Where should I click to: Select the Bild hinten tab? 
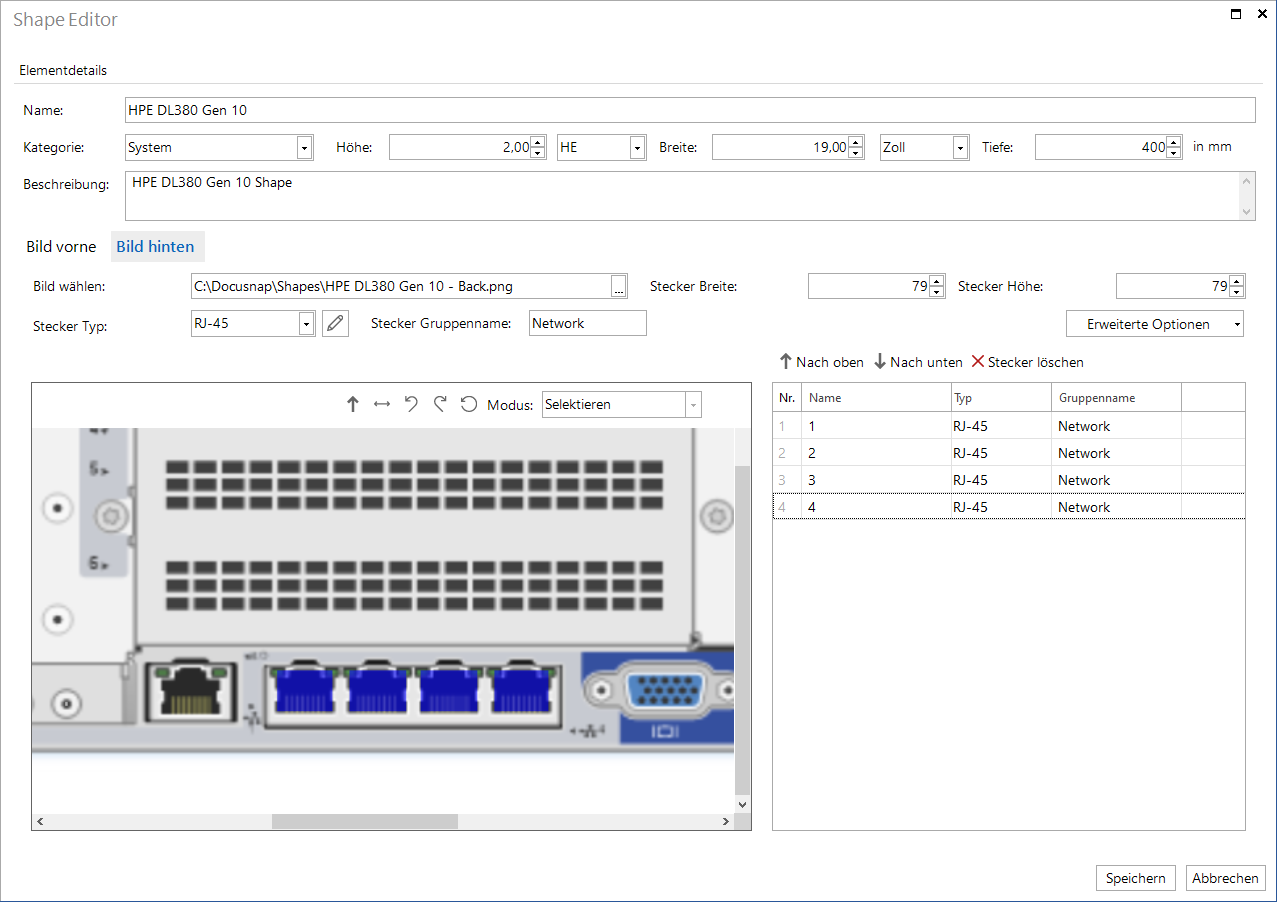[155, 246]
